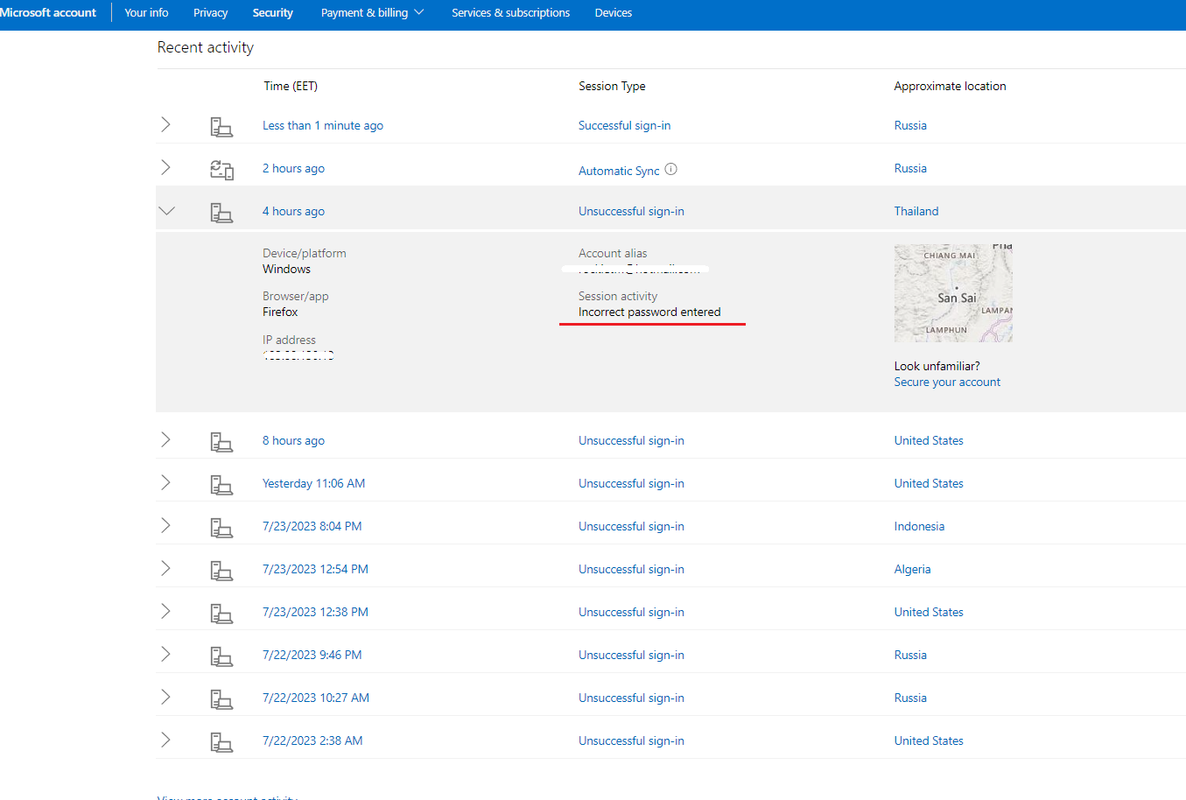Click '7/22/2023 10:27 AM' time link
1186x800 pixels.
click(315, 698)
